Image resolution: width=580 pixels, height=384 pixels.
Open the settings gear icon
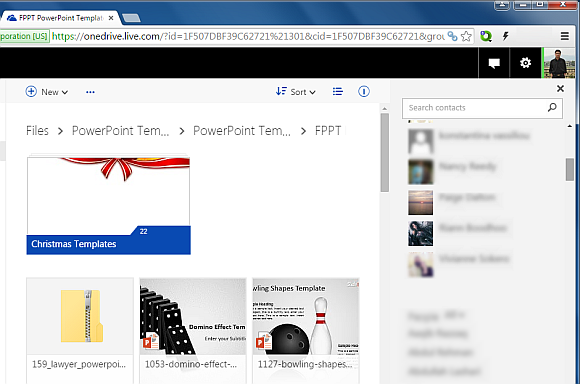point(525,63)
